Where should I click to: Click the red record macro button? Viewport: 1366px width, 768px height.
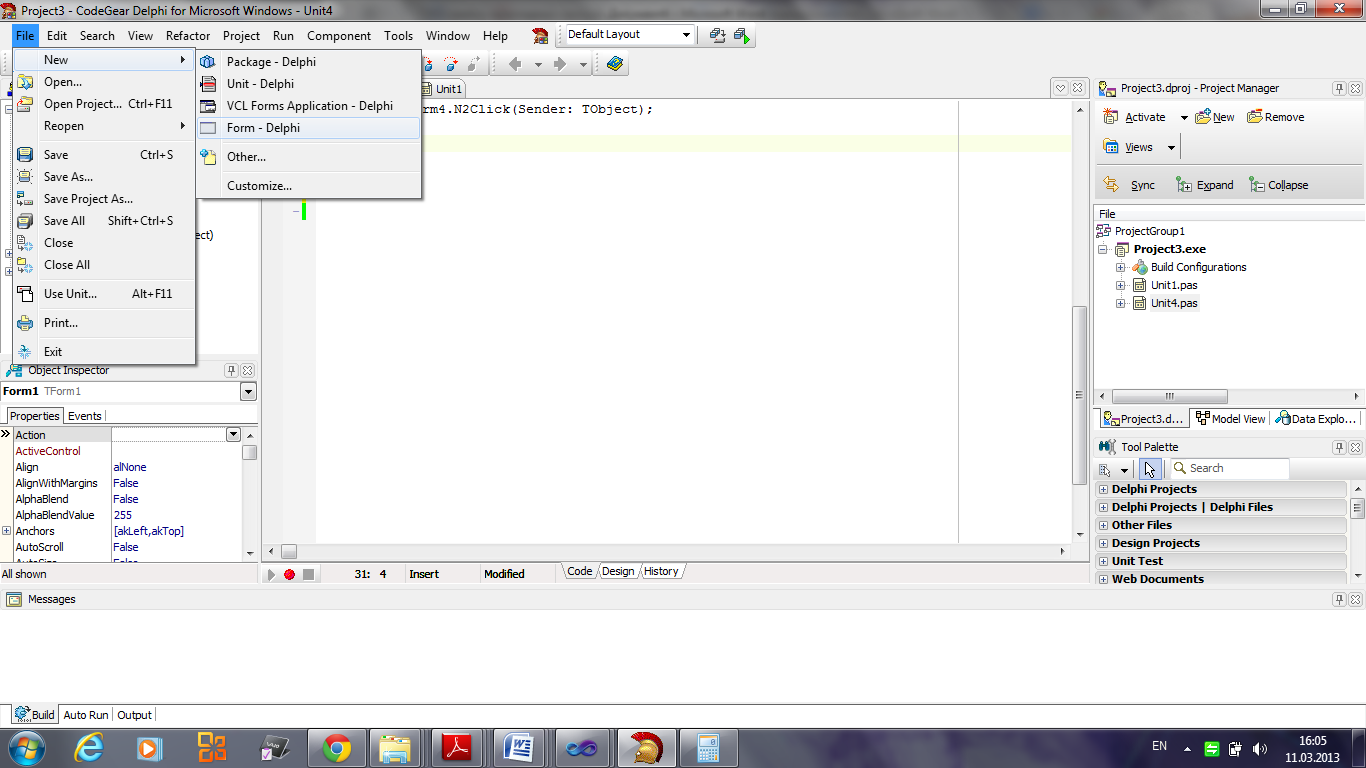coord(289,574)
